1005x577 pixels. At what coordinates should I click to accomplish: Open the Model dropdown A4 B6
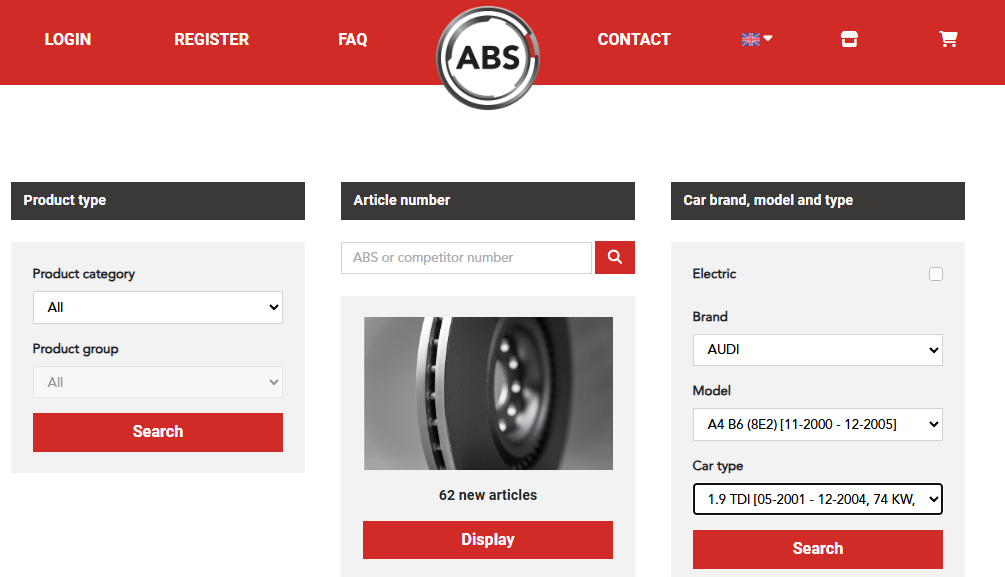click(x=817, y=424)
